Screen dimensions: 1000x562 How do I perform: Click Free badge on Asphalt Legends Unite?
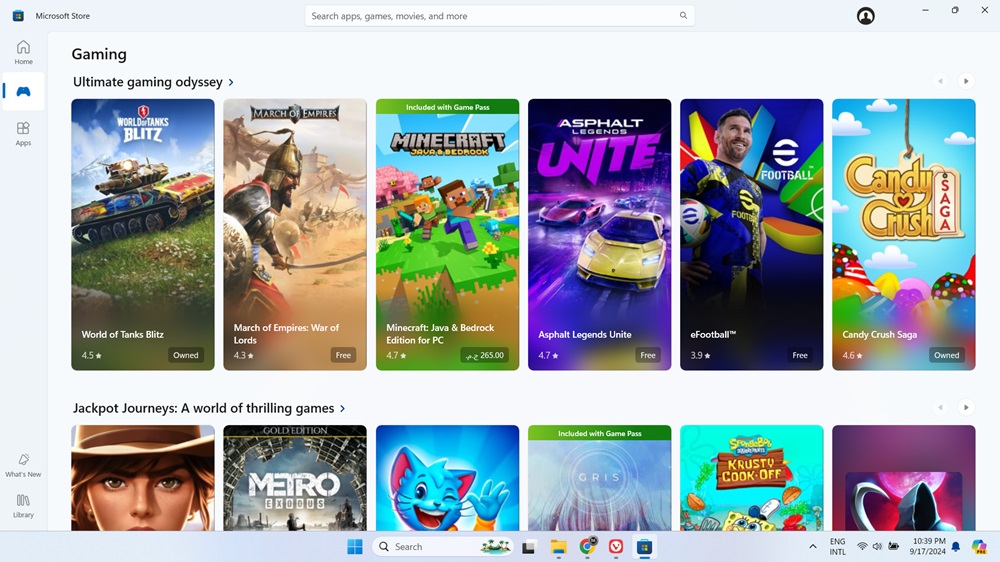point(648,355)
